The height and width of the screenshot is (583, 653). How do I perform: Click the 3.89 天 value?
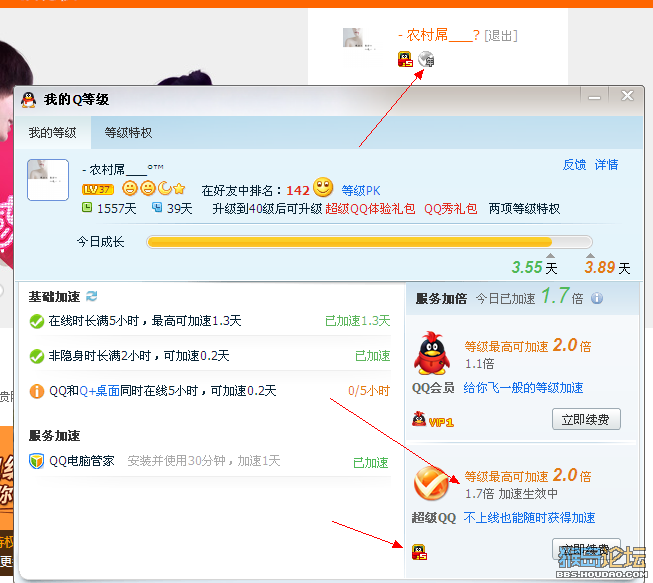607,267
